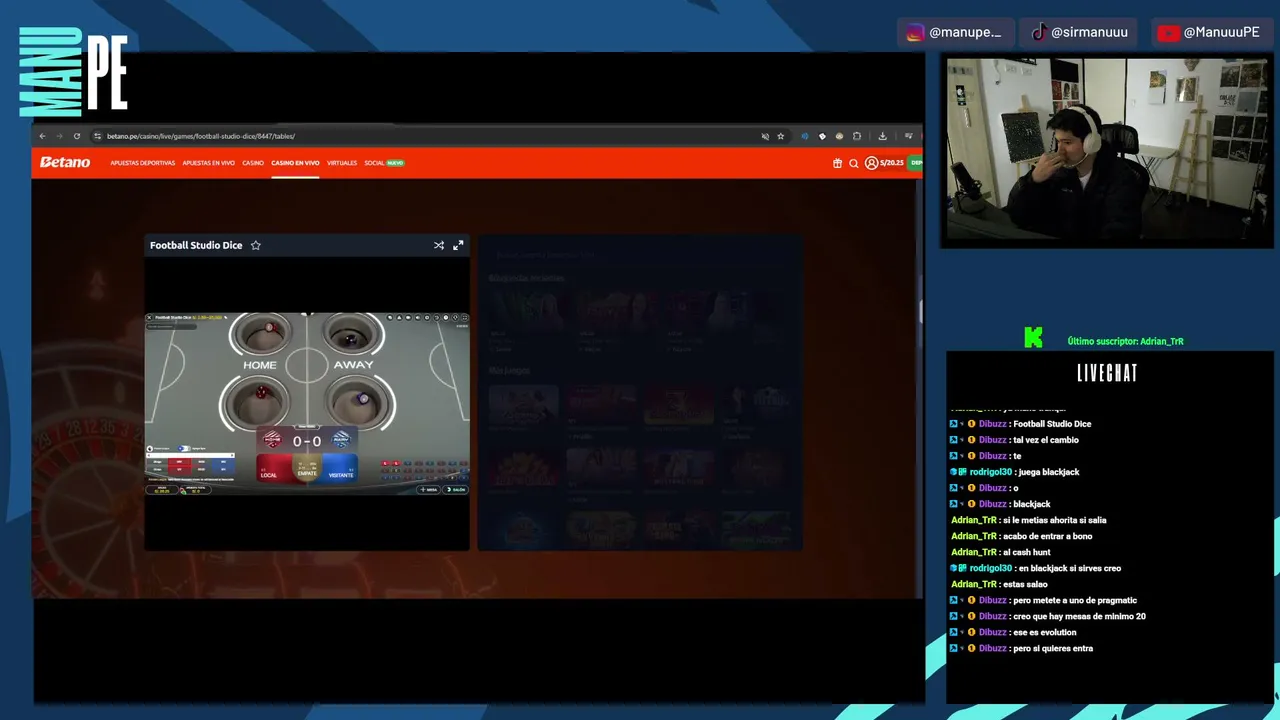The width and height of the screenshot is (1280, 720).
Task: Click the SALÓN lobby button
Action: [456, 490]
